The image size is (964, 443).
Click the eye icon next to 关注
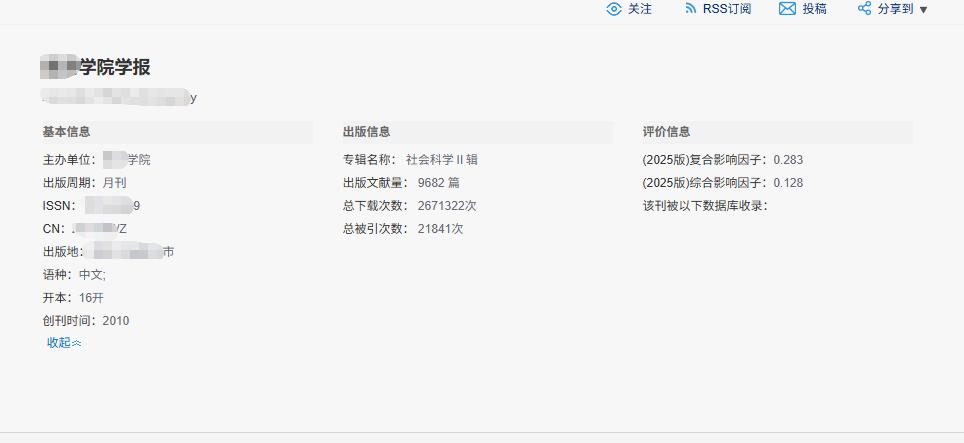click(614, 9)
